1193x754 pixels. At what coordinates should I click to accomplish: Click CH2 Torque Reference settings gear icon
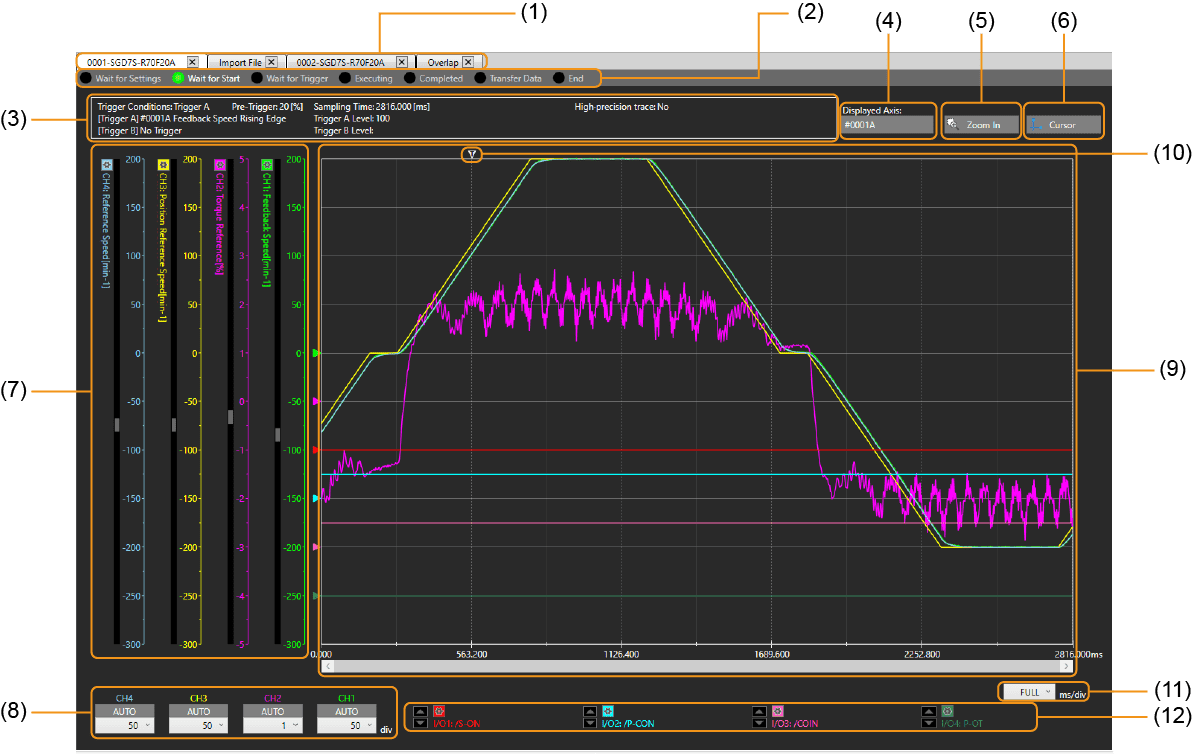(x=220, y=164)
